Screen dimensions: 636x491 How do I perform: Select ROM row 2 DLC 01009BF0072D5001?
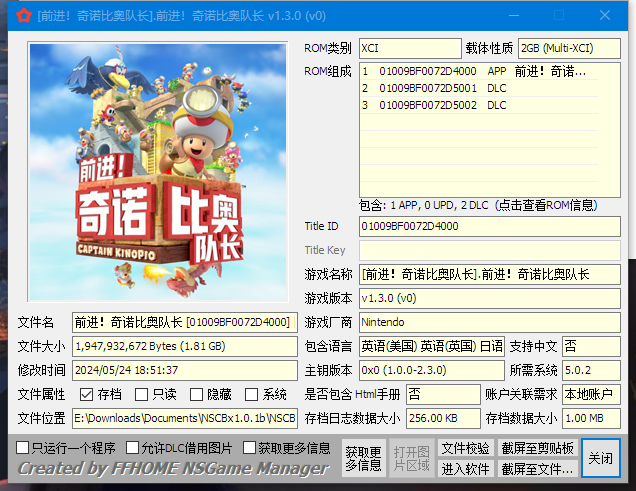[x=479, y=88]
